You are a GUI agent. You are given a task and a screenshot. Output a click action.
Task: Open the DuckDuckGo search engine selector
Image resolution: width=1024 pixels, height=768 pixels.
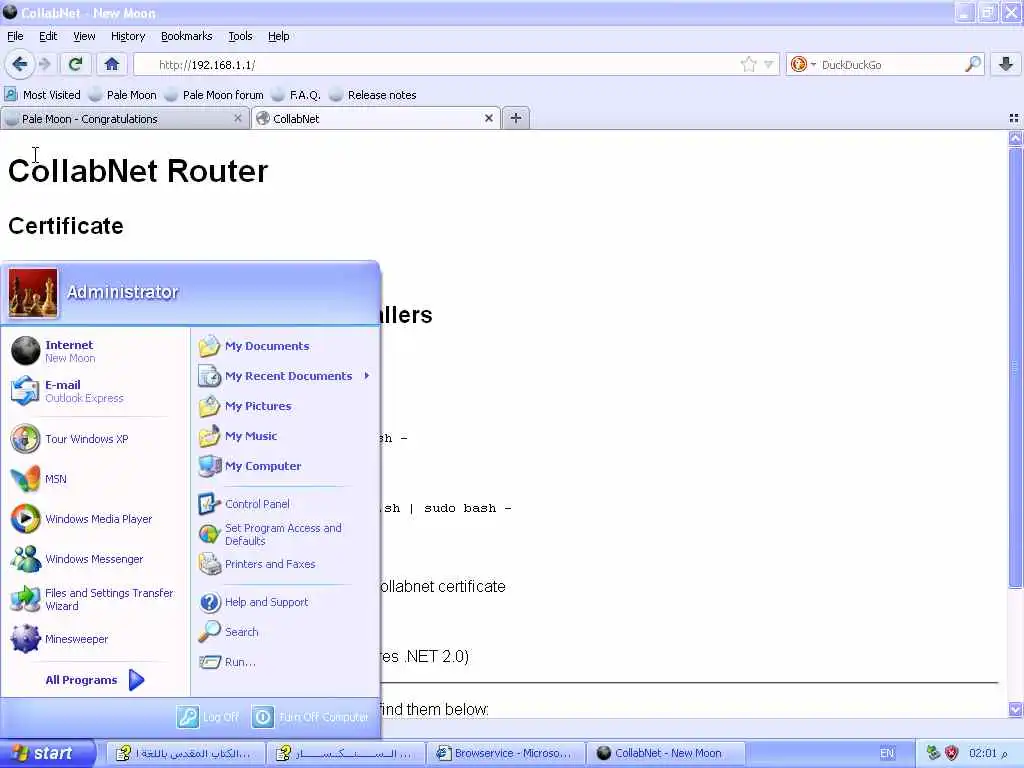click(x=803, y=64)
